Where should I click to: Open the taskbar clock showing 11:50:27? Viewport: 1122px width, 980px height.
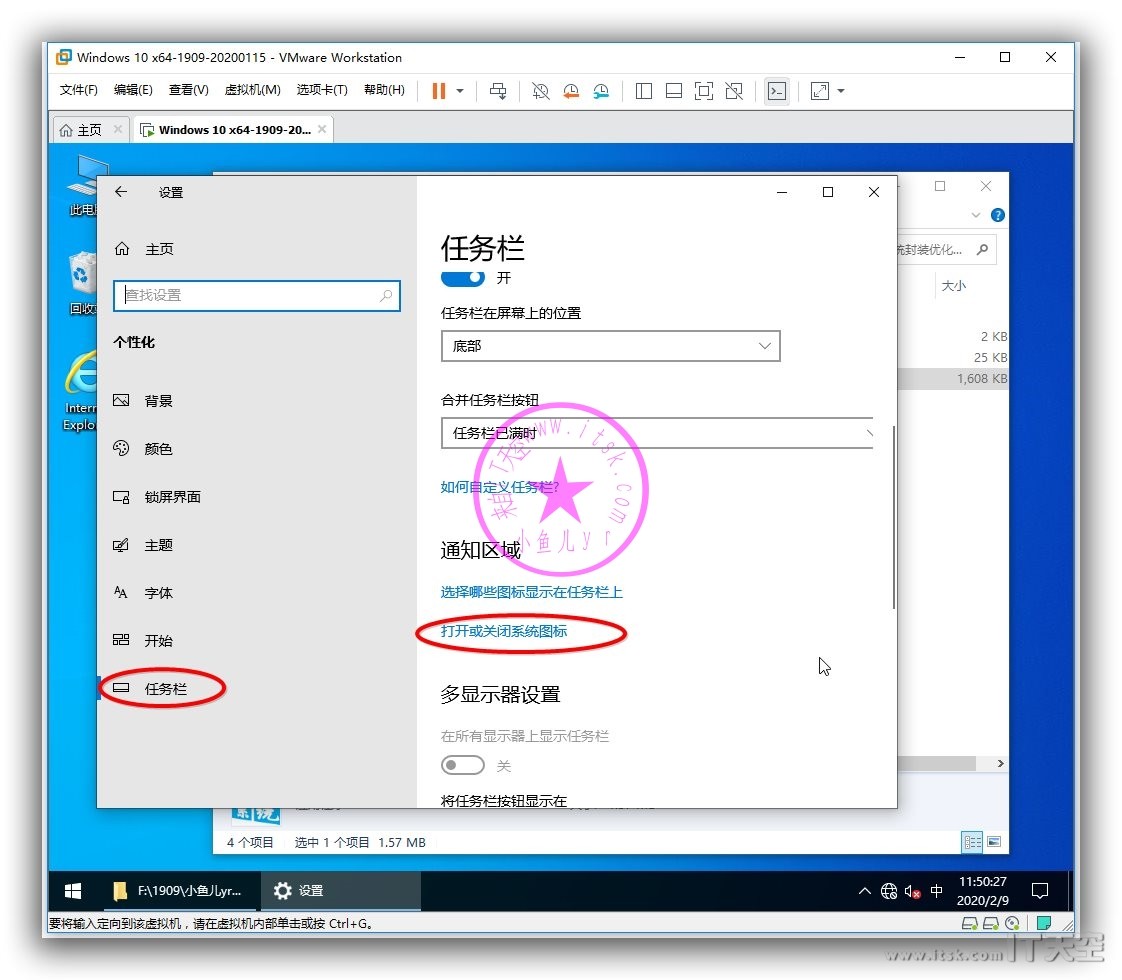[x=982, y=891]
